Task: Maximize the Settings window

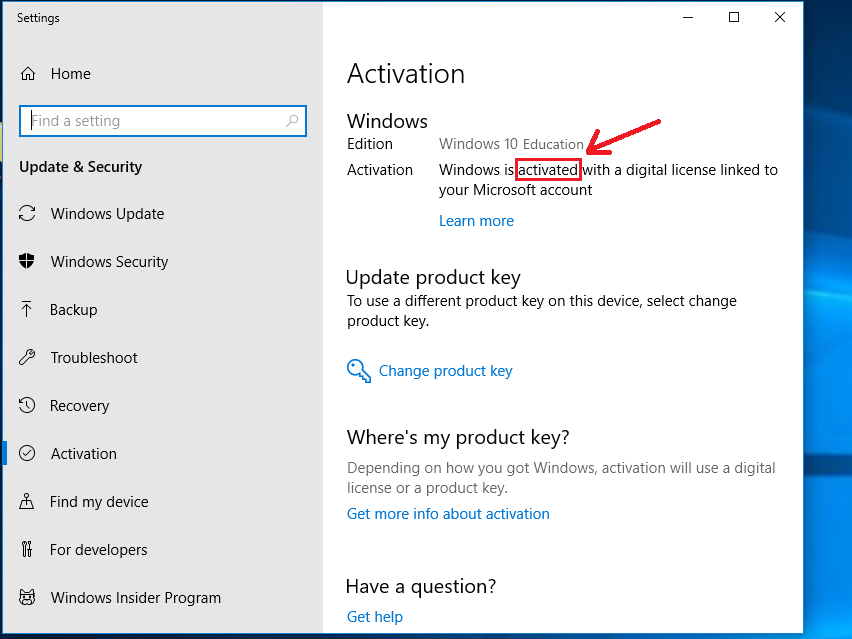Action: 734,17
